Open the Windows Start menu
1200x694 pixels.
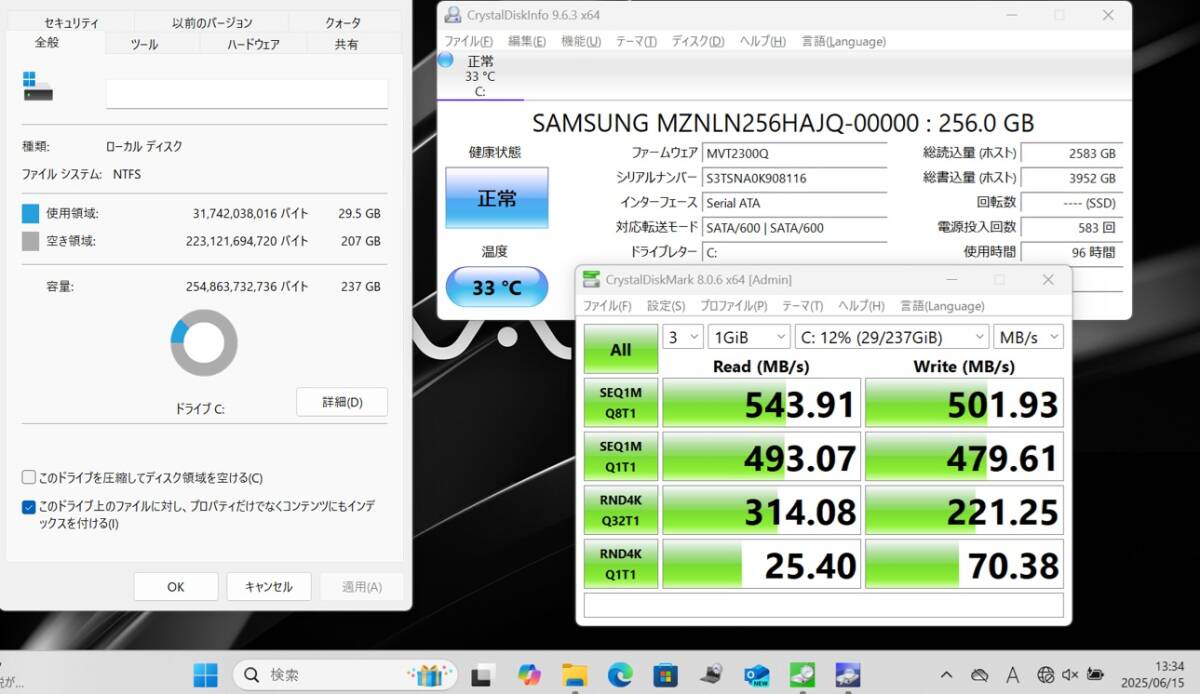pyautogui.click(x=205, y=675)
